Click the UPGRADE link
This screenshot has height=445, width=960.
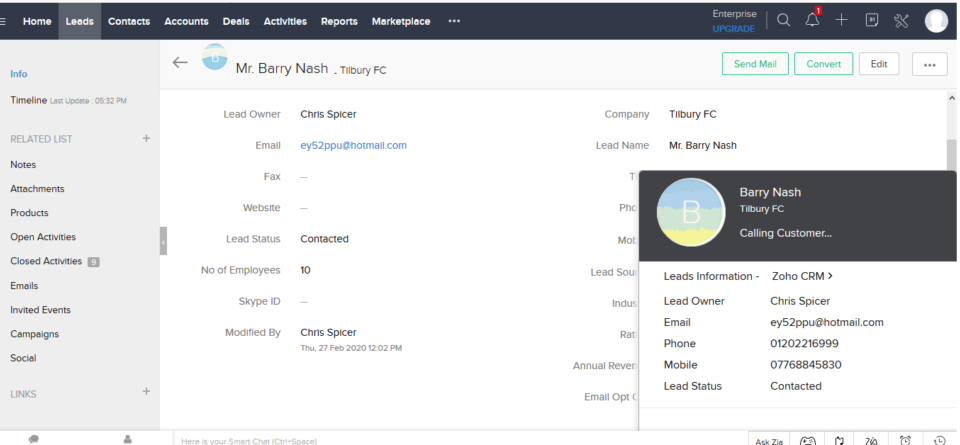[733, 29]
